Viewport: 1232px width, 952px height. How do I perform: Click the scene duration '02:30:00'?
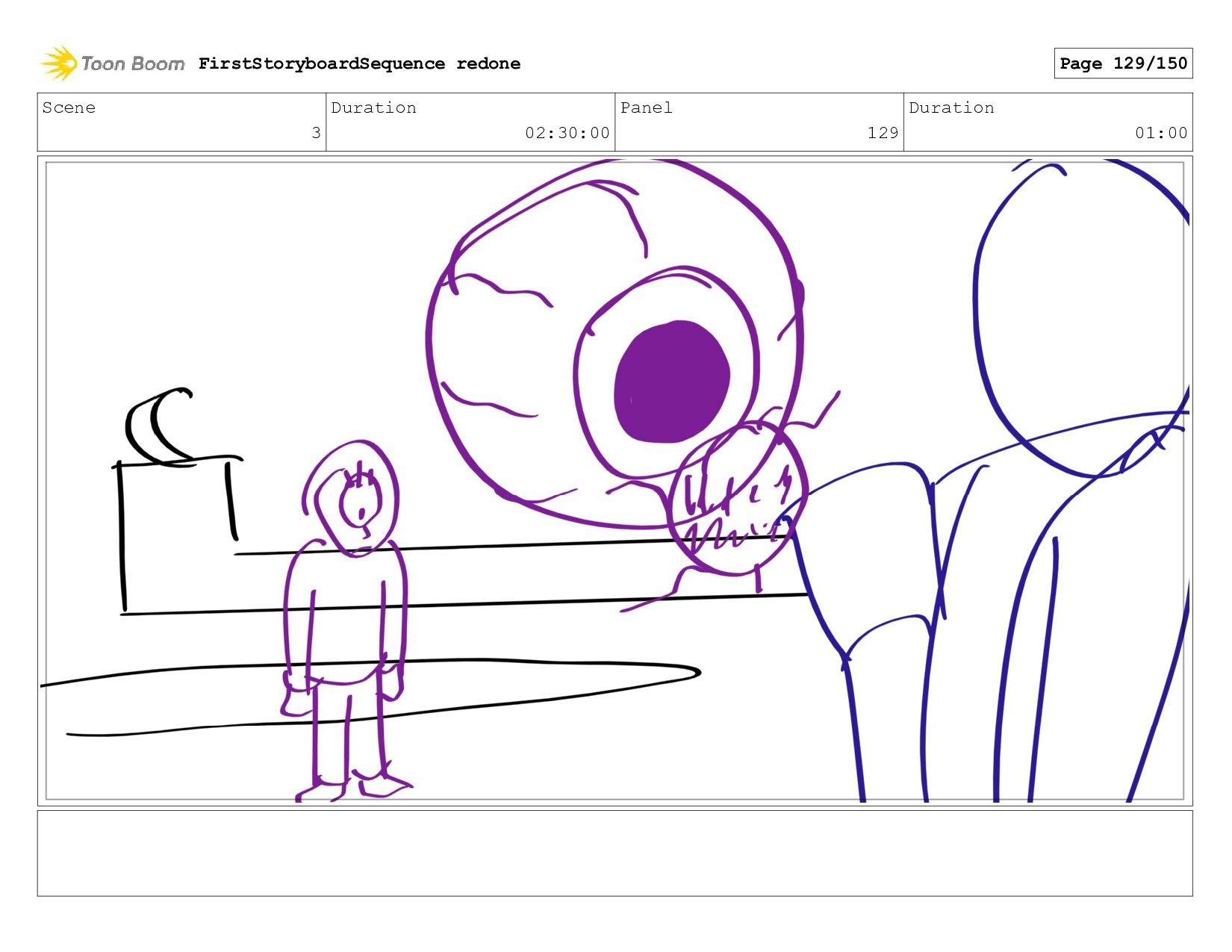[567, 133]
